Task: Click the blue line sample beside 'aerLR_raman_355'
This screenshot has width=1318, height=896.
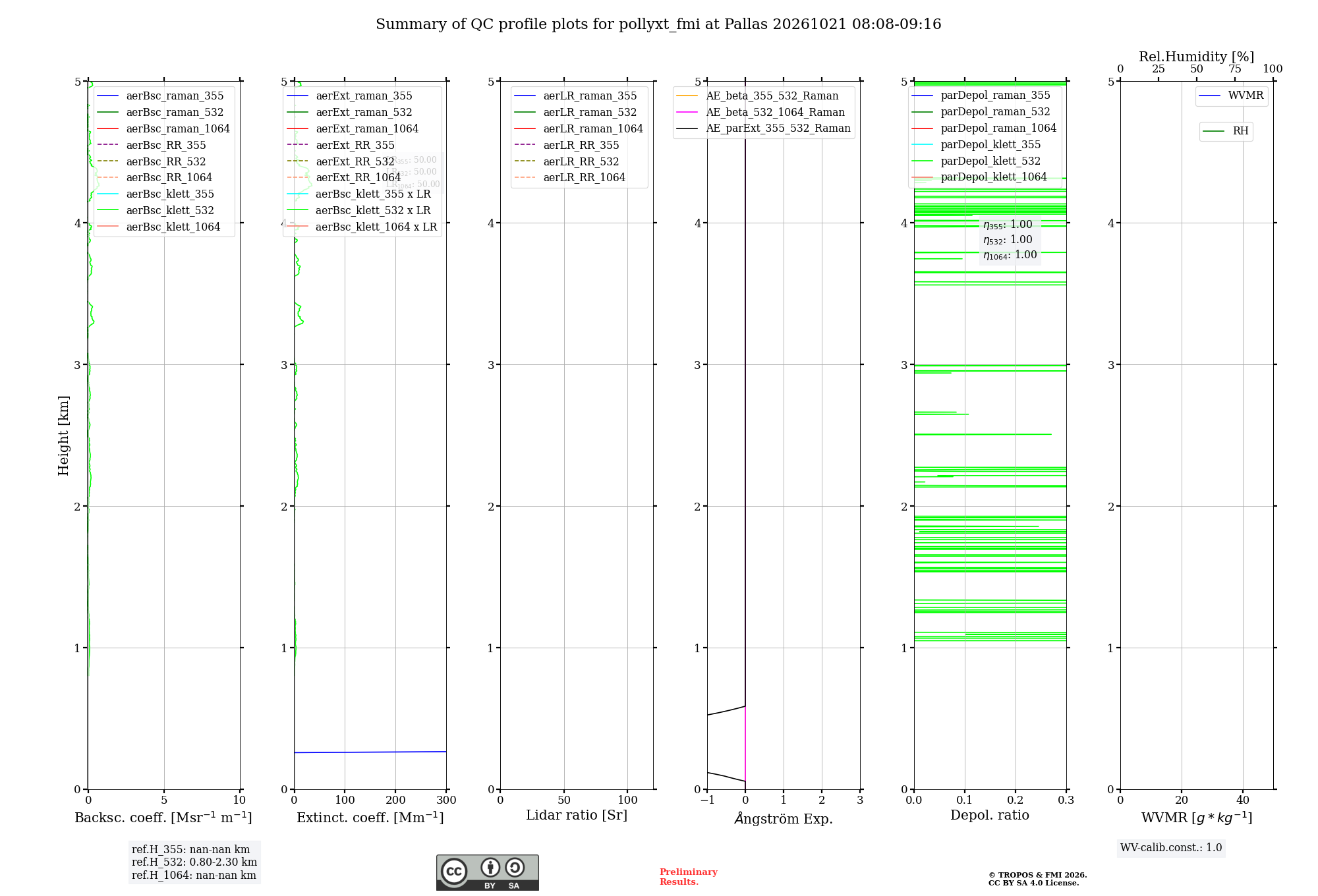Action: point(525,96)
